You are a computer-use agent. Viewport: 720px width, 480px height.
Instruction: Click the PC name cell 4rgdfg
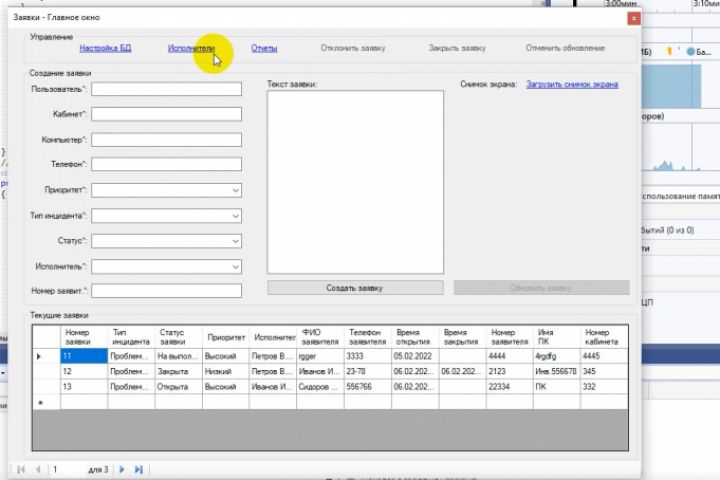[557, 356]
